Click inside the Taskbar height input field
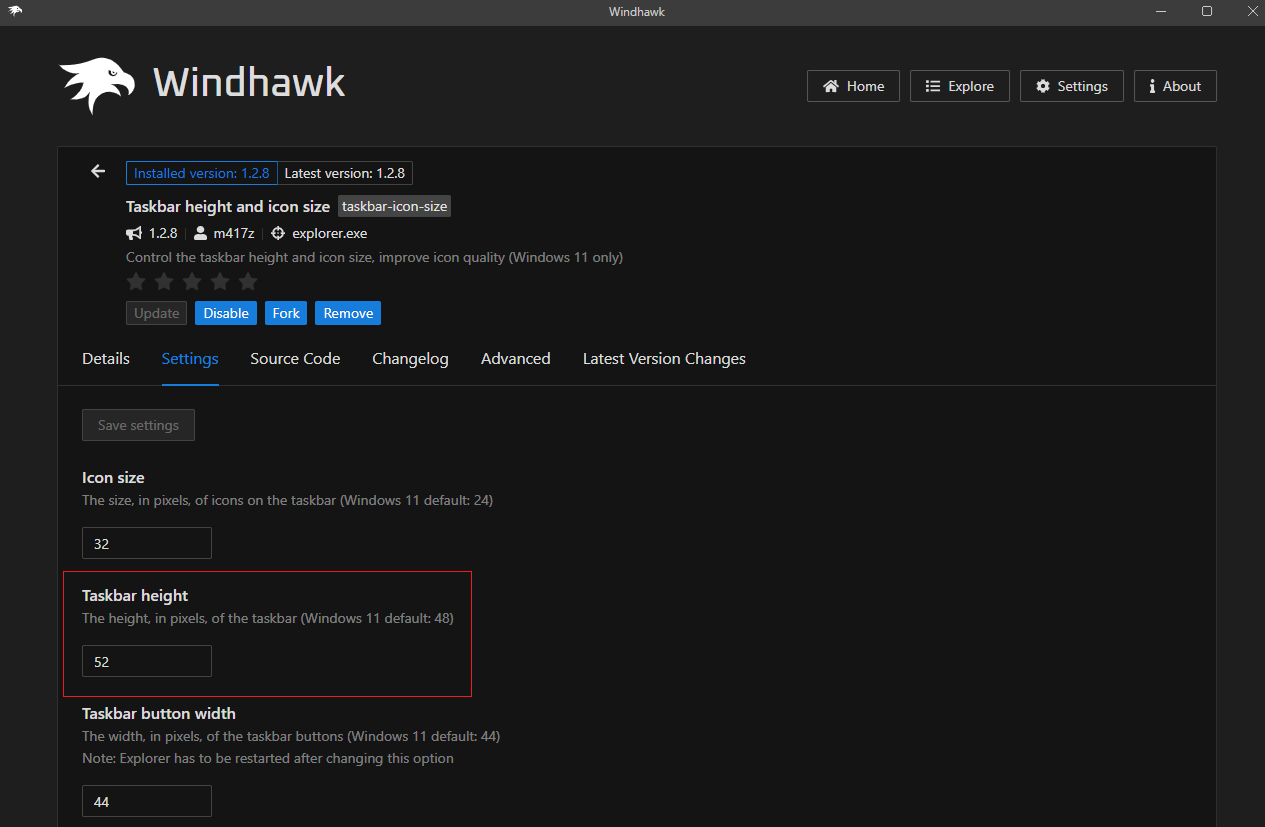The height and width of the screenshot is (827, 1265). [x=146, y=660]
